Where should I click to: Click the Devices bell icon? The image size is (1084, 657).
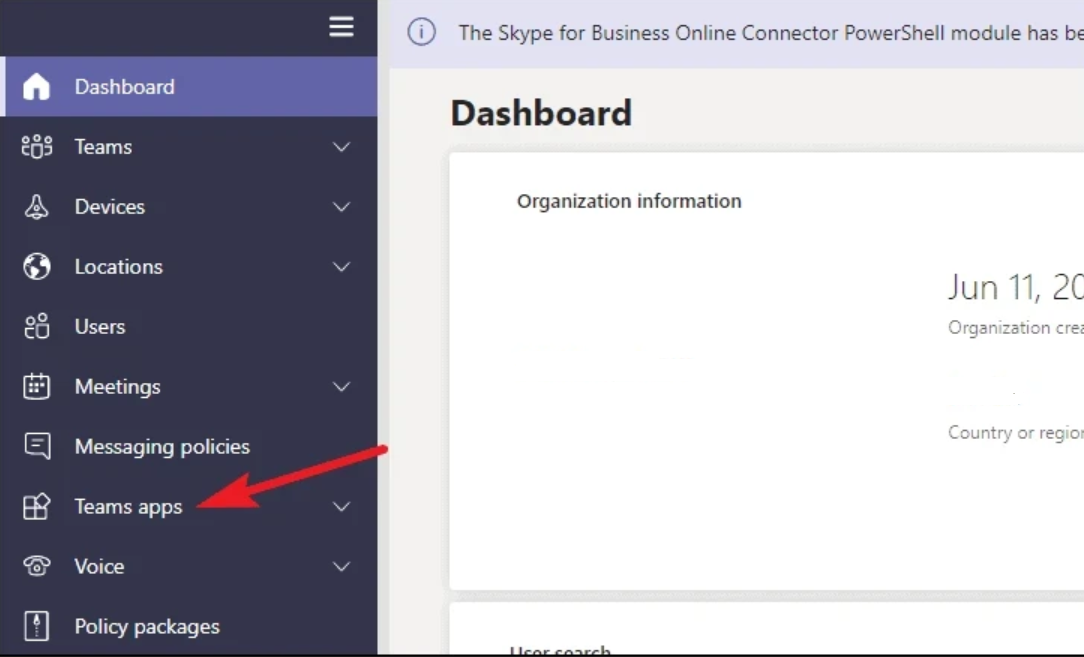point(37,207)
